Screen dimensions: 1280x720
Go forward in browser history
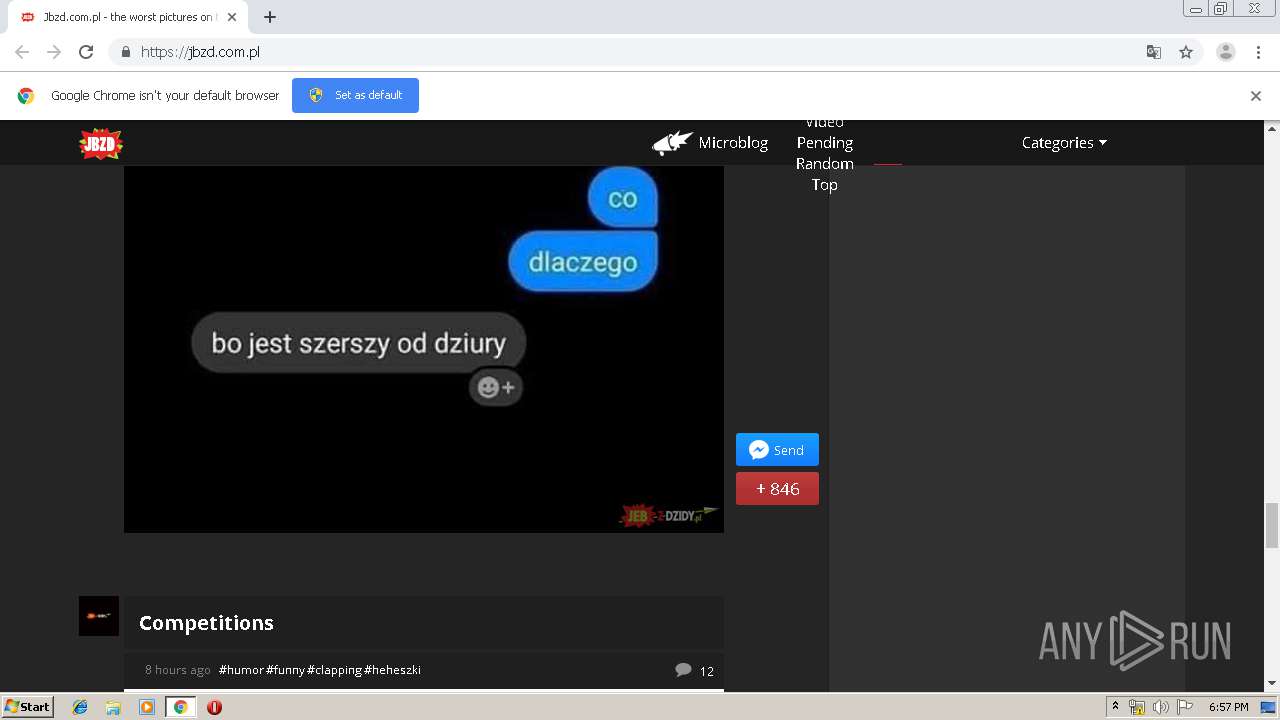click(x=54, y=52)
